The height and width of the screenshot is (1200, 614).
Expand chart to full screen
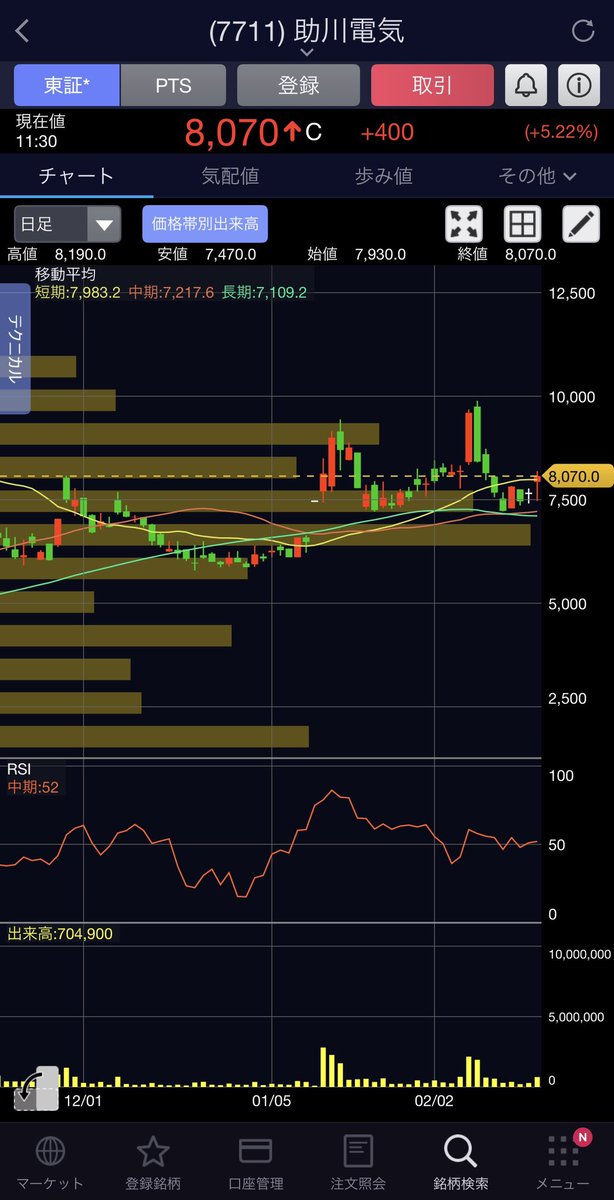(464, 224)
